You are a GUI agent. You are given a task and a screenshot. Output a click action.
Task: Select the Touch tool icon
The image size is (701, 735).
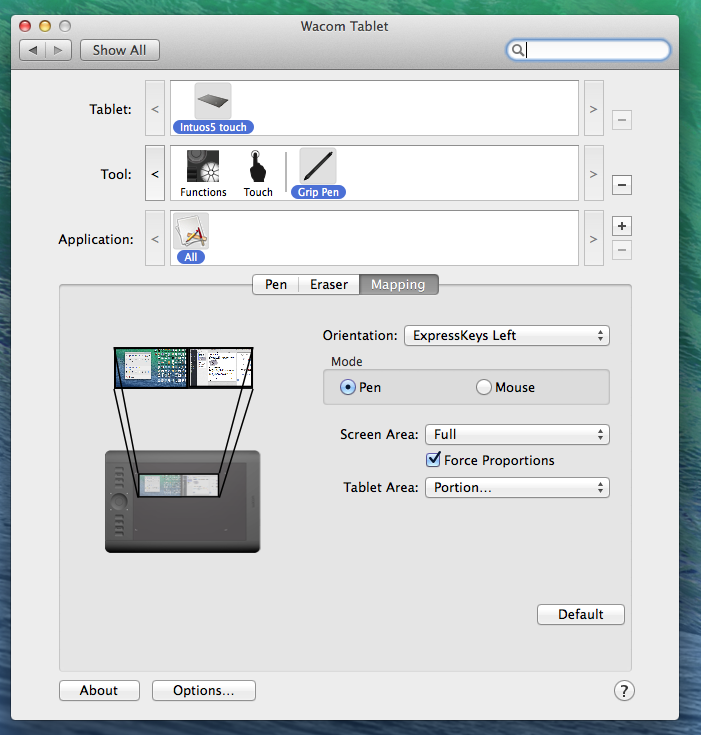[257, 166]
